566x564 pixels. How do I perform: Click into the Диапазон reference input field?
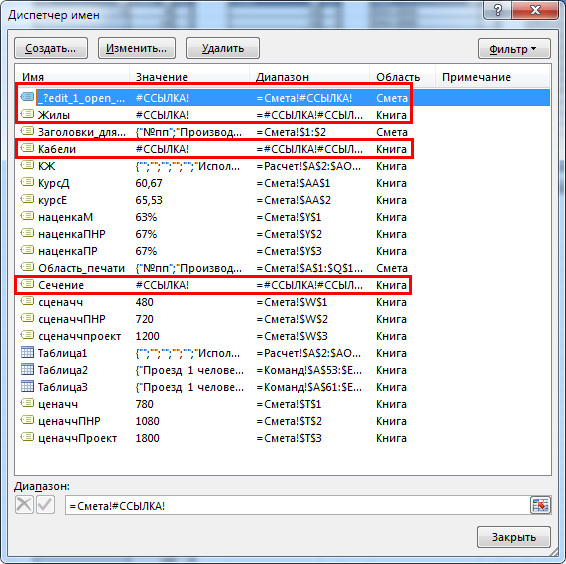(297, 506)
